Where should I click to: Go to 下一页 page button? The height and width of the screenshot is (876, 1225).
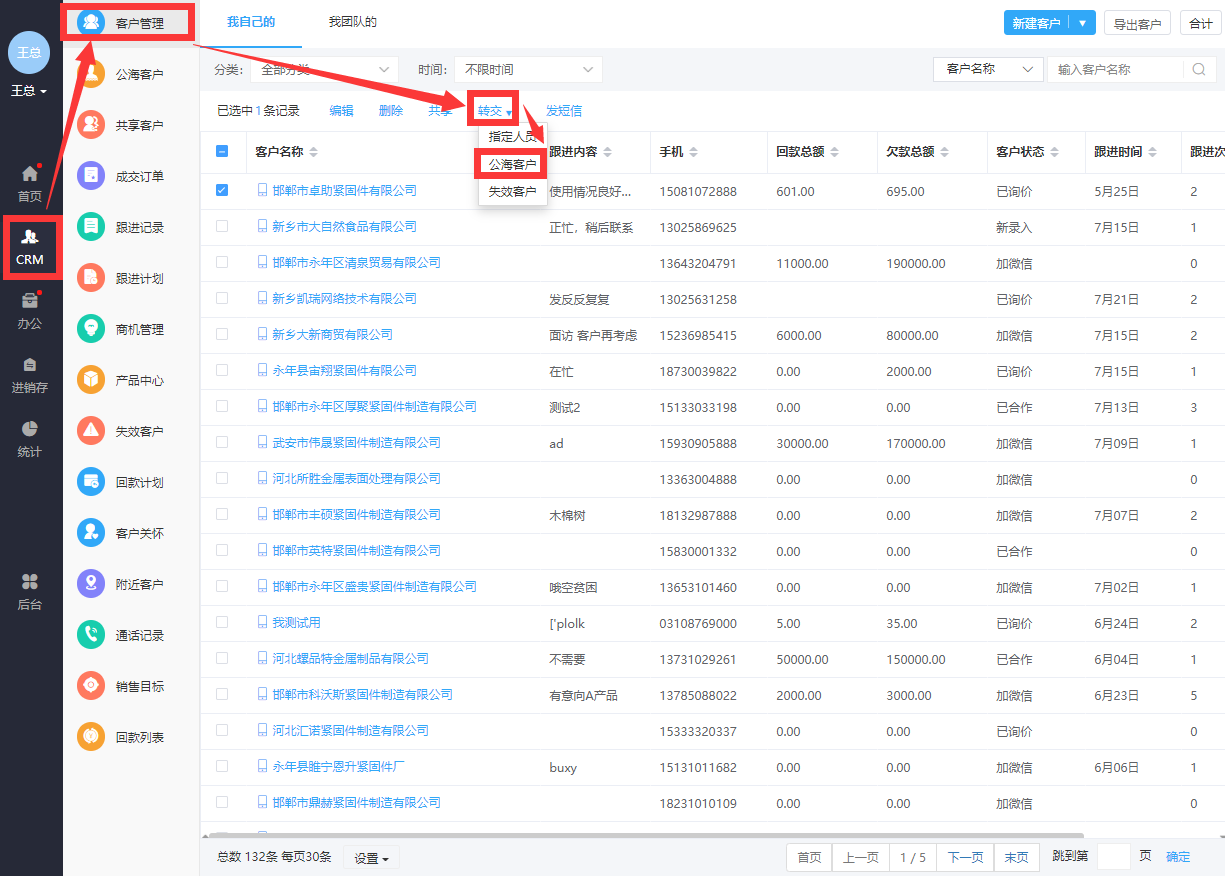(x=966, y=857)
